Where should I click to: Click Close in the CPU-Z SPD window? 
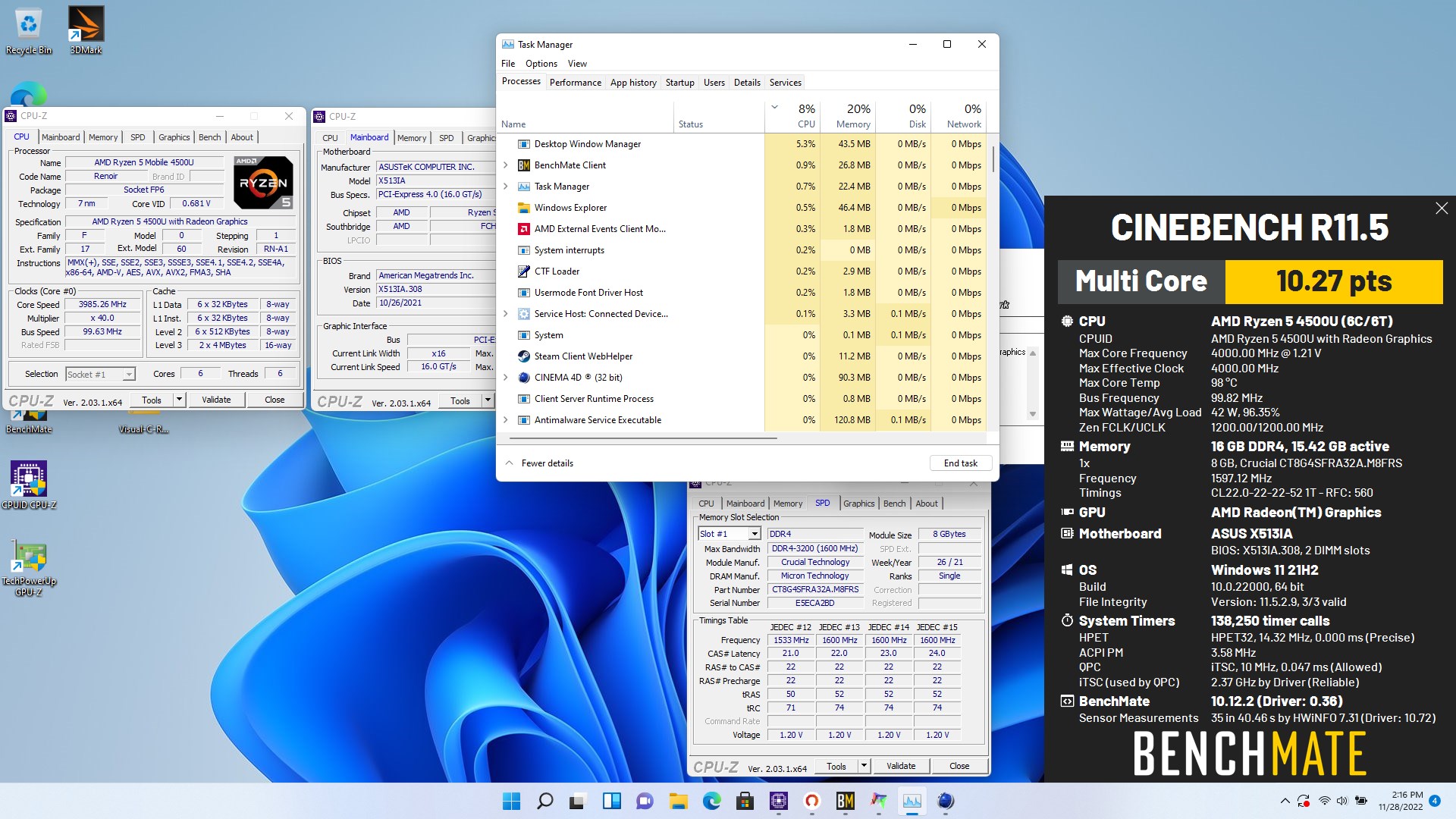[959, 766]
